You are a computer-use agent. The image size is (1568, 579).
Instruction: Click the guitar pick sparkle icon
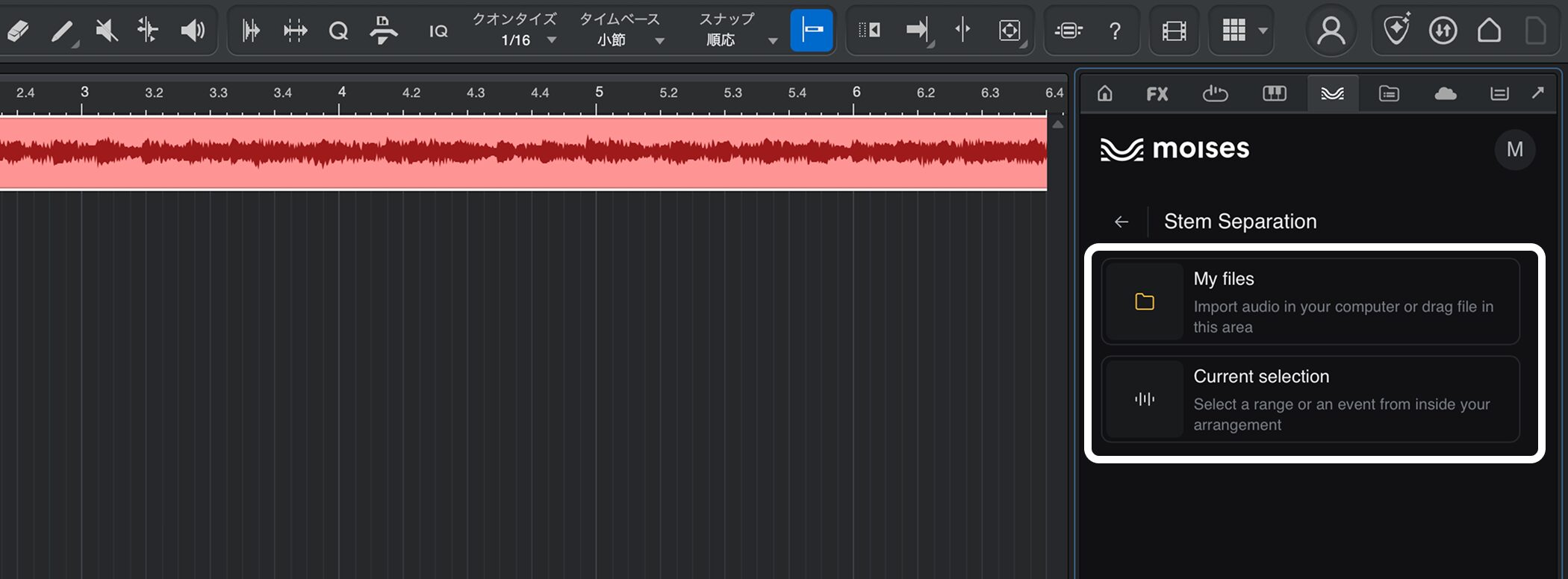point(1396,30)
